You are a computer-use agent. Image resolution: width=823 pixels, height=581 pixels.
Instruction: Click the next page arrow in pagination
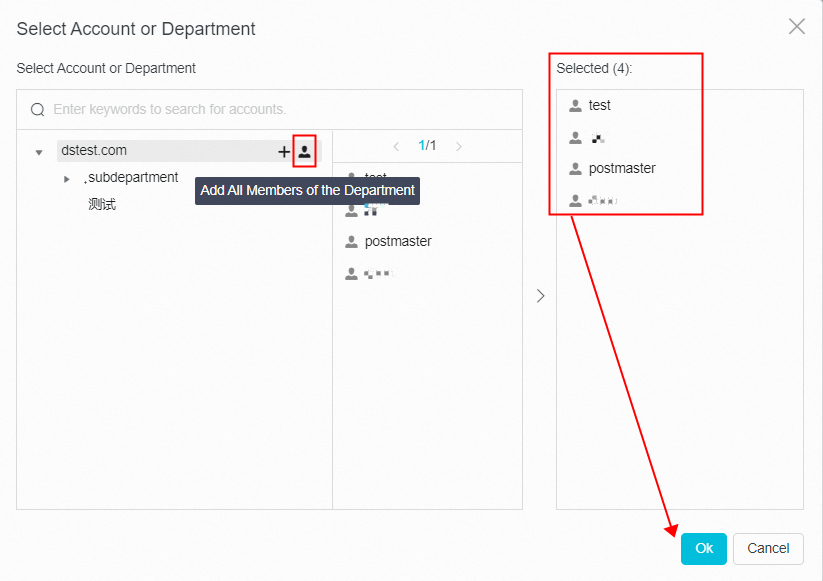click(x=459, y=145)
